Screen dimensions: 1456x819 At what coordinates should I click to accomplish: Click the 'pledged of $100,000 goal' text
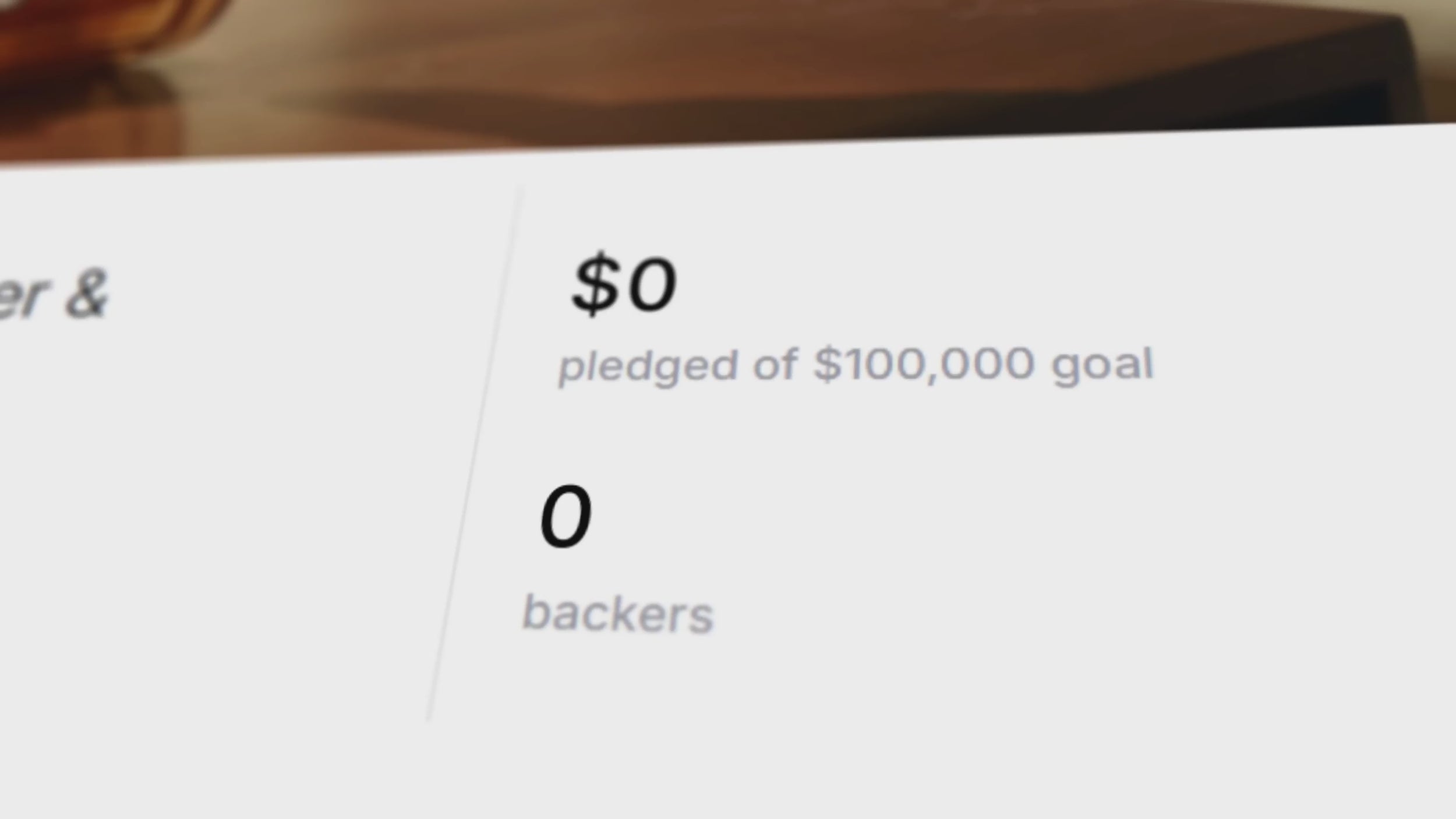[855, 365]
